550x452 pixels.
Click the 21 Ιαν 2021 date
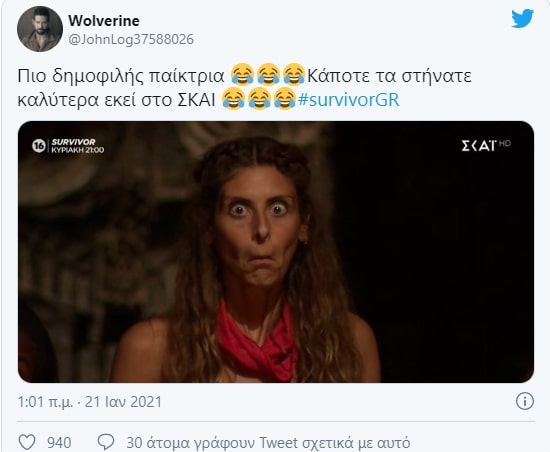coord(123,402)
